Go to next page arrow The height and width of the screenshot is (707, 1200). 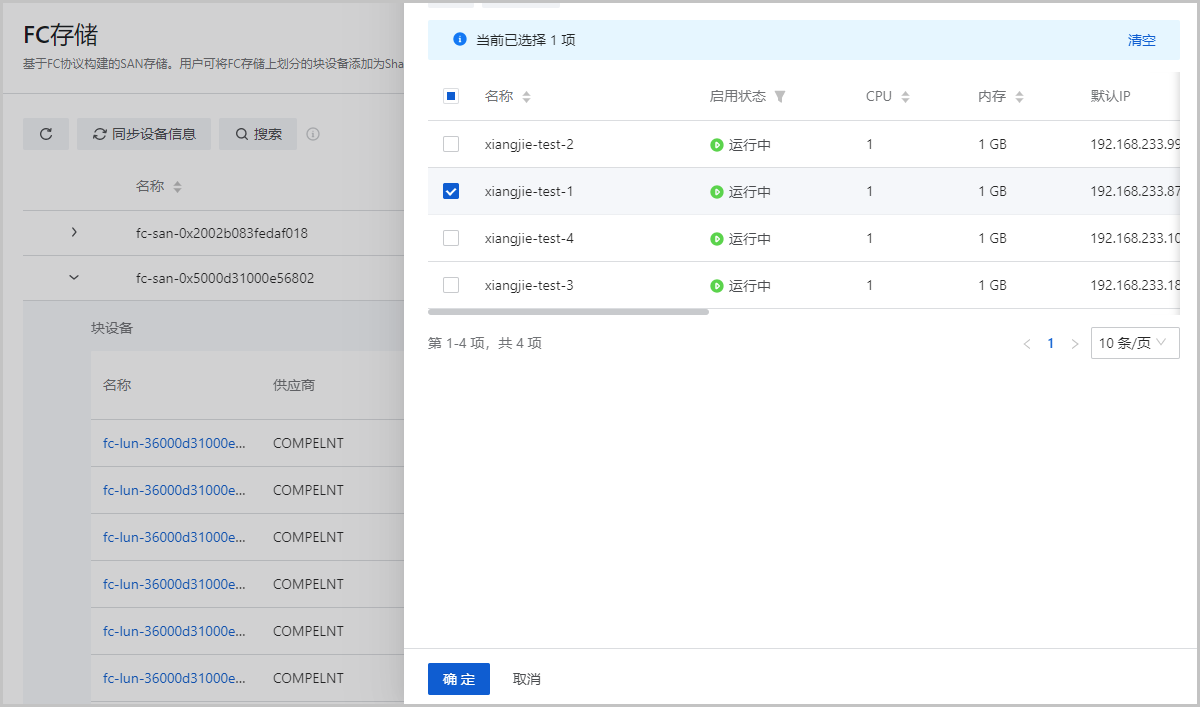[x=1075, y=344]
